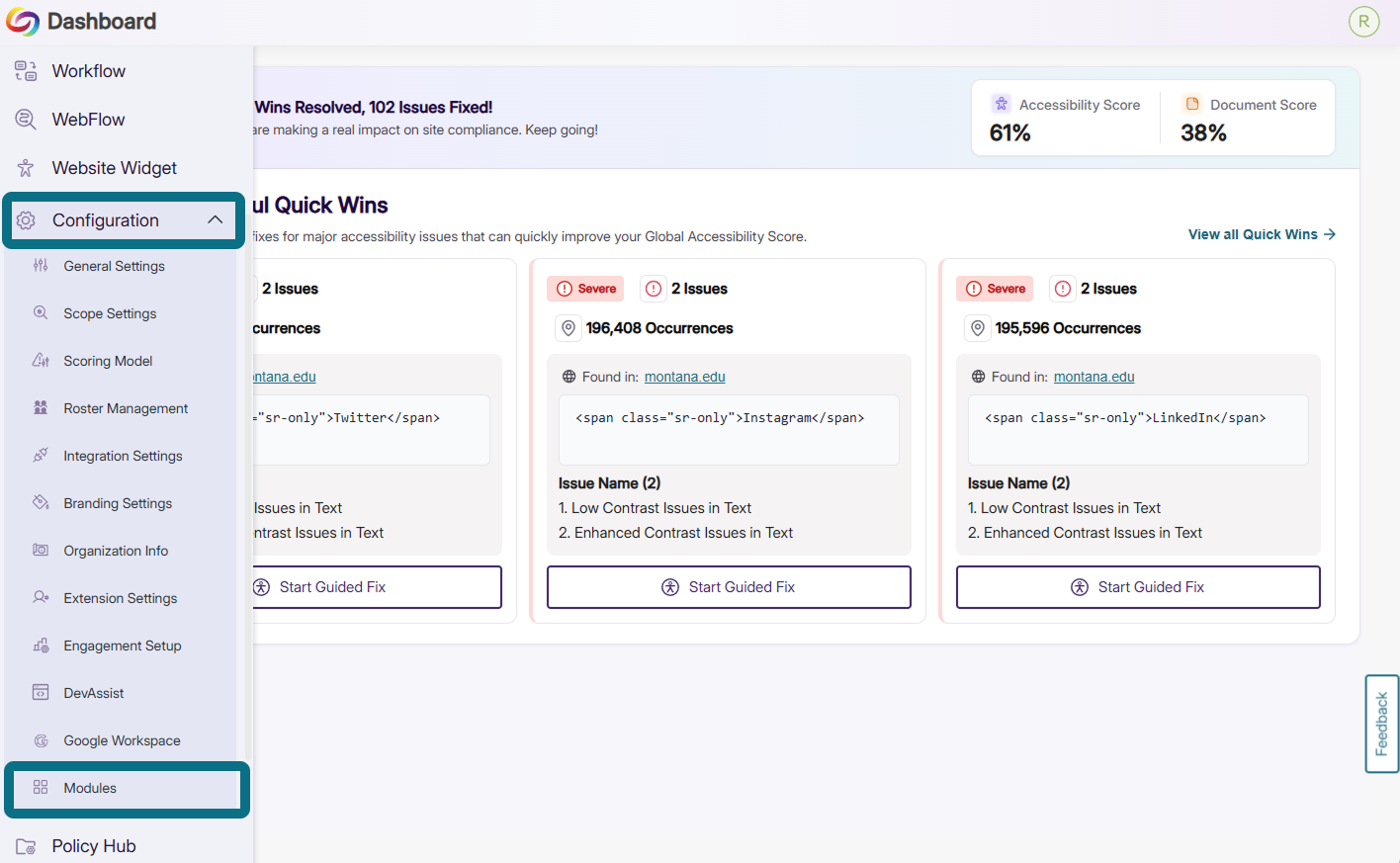Click View all Quick Wins link

1262,234
